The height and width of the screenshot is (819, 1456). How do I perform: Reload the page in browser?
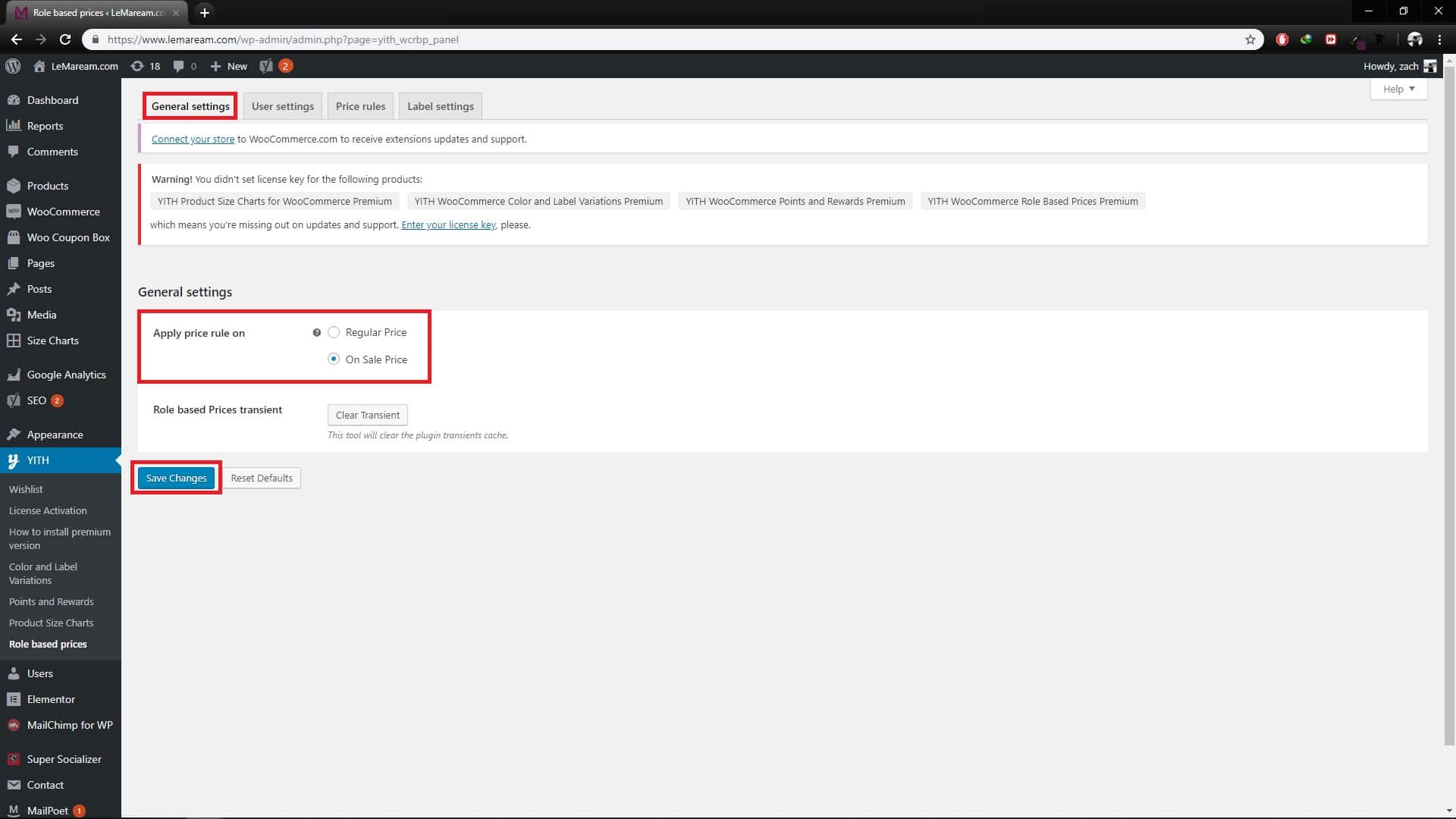click(x=65, y=39)
